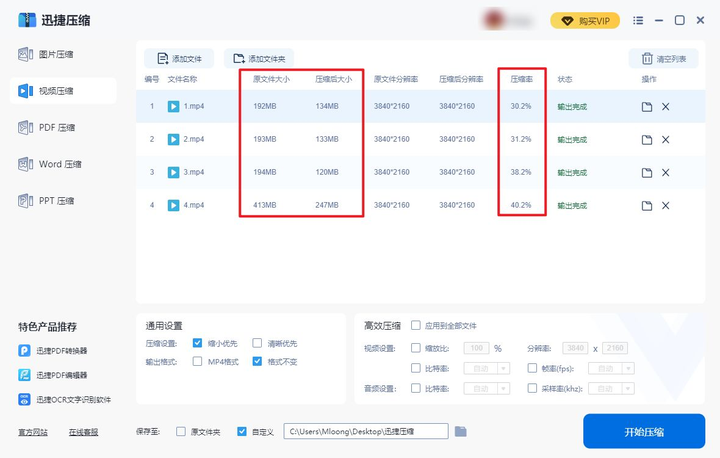
Task: Remove 4.mp4 from the list
Action: (x=665, y=206)
